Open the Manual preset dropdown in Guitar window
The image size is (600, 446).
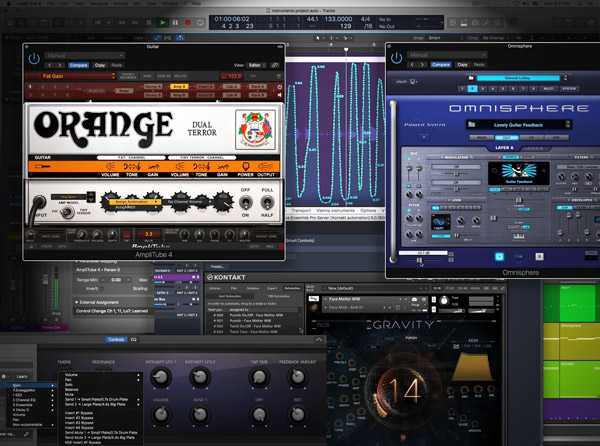click(x=85, y=55)
